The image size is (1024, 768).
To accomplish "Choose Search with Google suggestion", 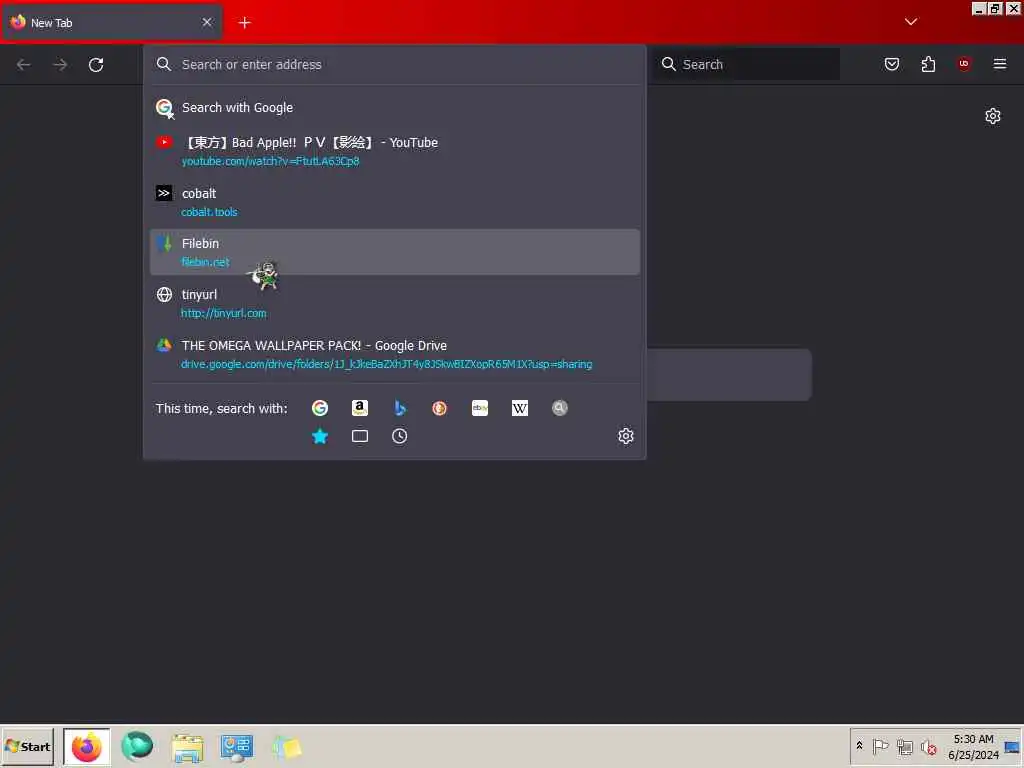I will (394, 108).
